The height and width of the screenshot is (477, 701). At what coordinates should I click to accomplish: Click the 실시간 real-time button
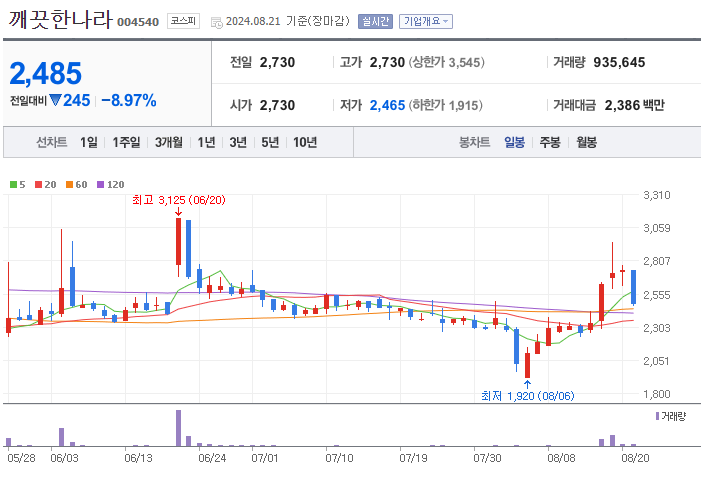pos(375,21)
